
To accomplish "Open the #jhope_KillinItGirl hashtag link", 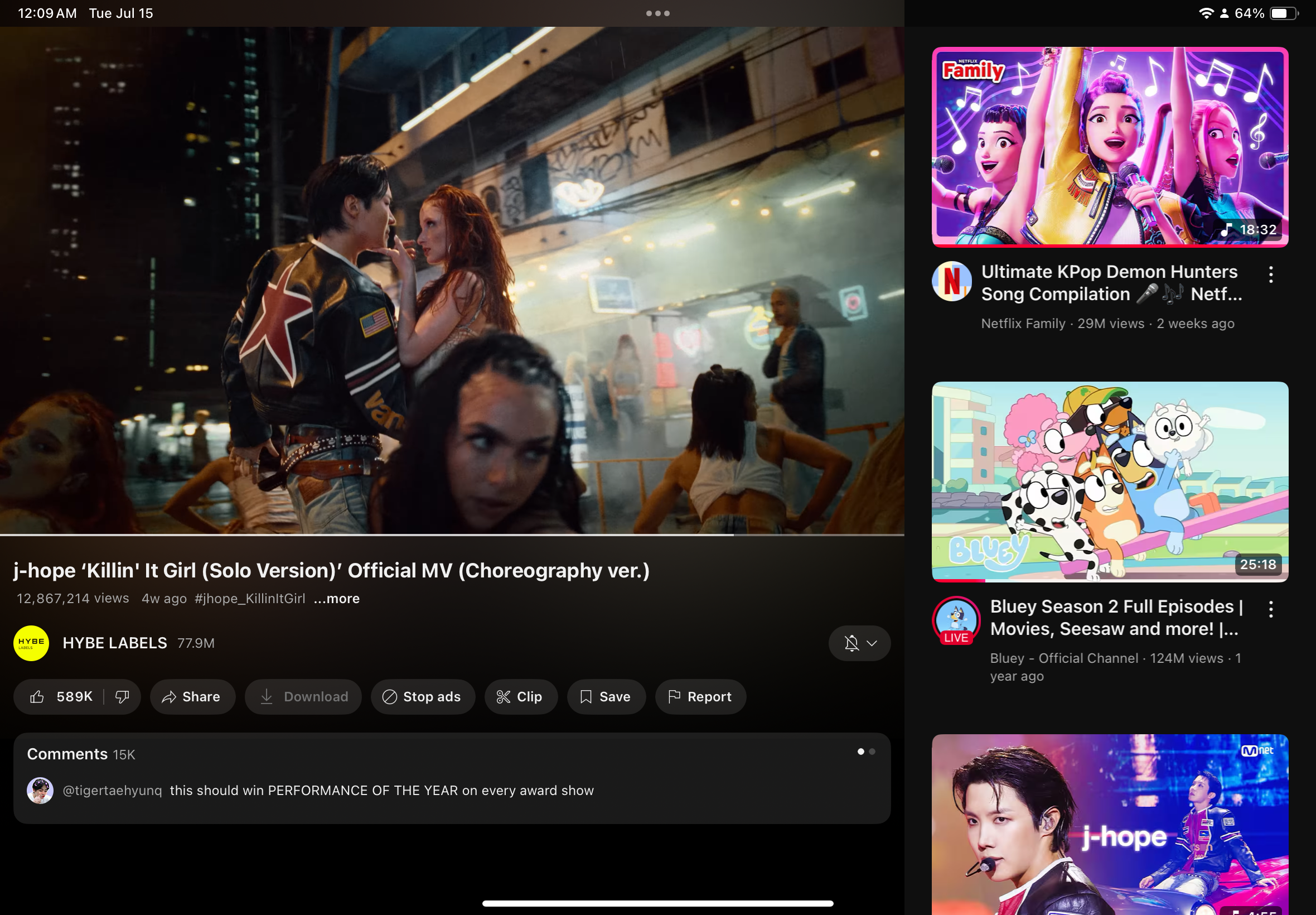I will [x=250, y=599].
